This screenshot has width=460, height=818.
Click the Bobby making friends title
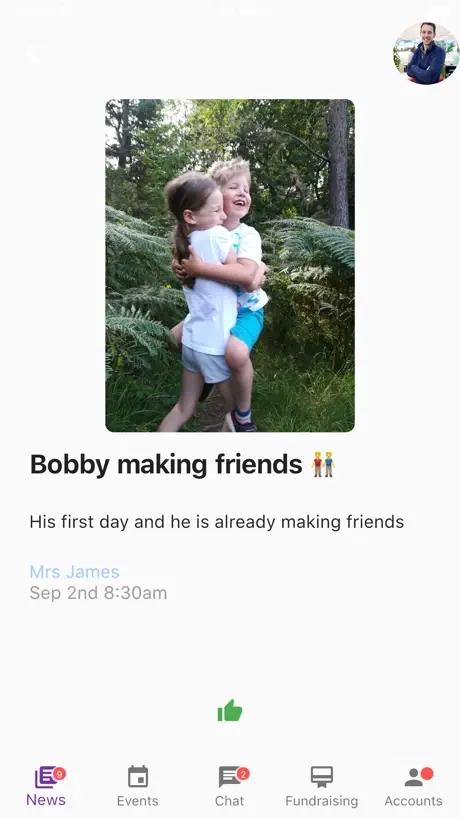point(166,464)
